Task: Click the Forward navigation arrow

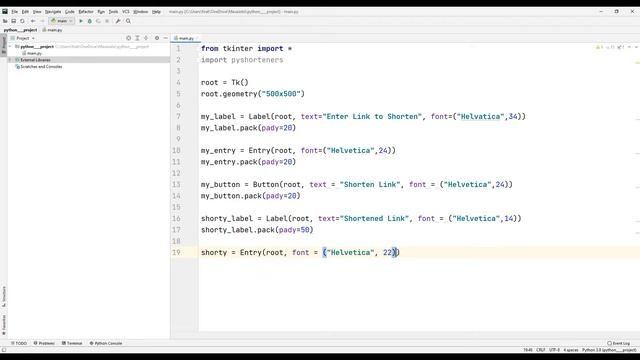Action: pyautogui.click(x=42, y=21)
